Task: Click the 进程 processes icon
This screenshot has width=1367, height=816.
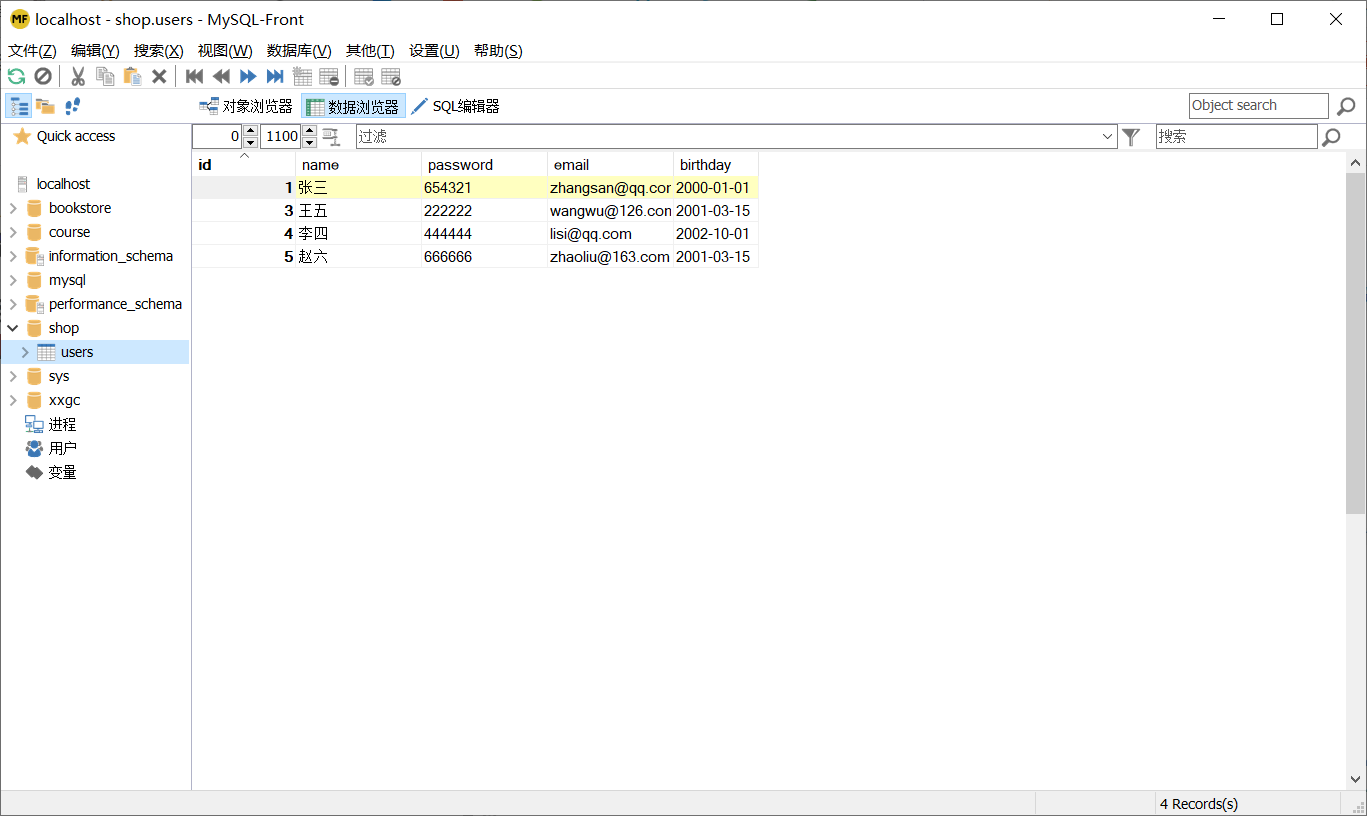Action: (35, 424)
